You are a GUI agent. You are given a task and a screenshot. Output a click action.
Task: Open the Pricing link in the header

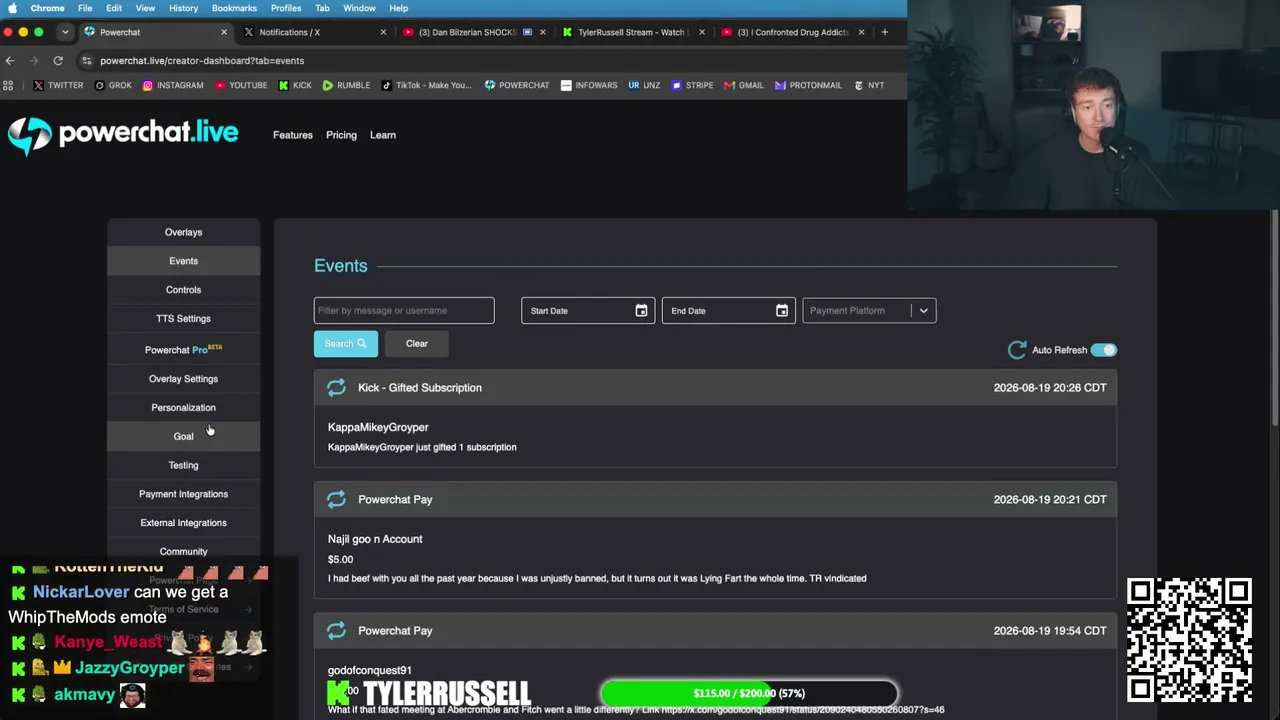(341, 135)
